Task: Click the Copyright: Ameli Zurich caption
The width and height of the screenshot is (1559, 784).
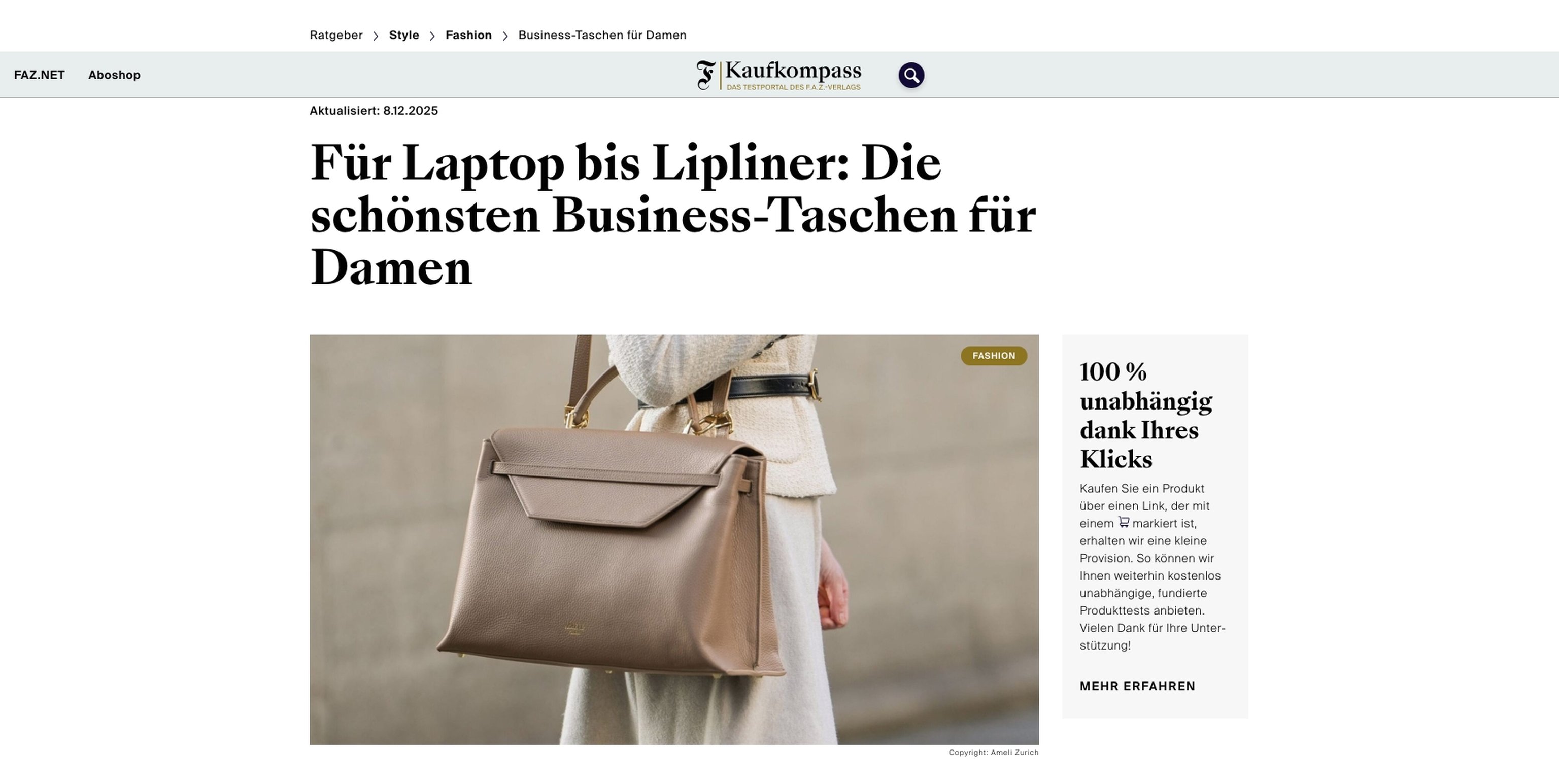Action: point(993,752)
